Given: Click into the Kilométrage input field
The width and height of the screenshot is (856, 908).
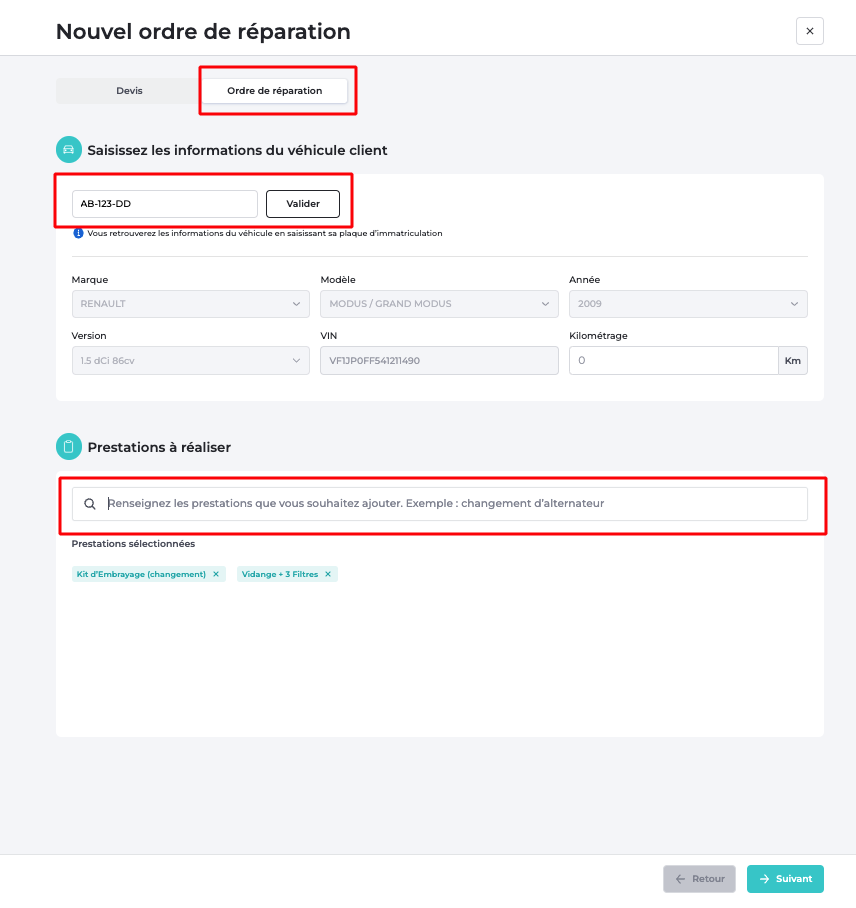Looking at the screenshot, I should [x=674, y=361].
